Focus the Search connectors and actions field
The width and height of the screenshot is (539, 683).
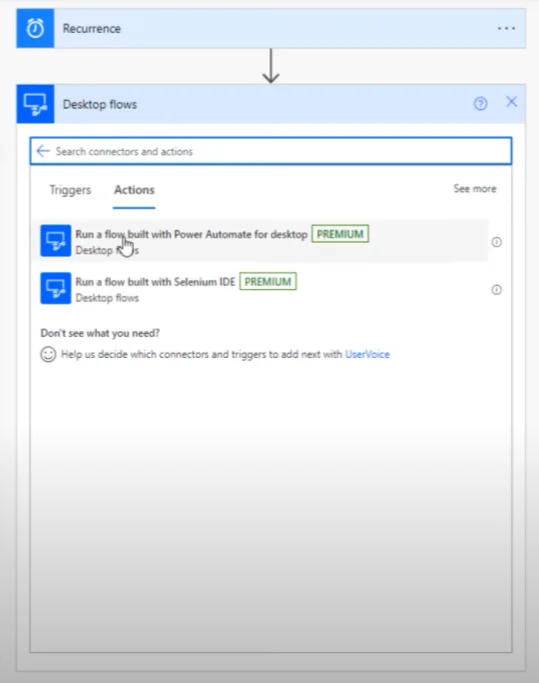[x=271, y=151]
